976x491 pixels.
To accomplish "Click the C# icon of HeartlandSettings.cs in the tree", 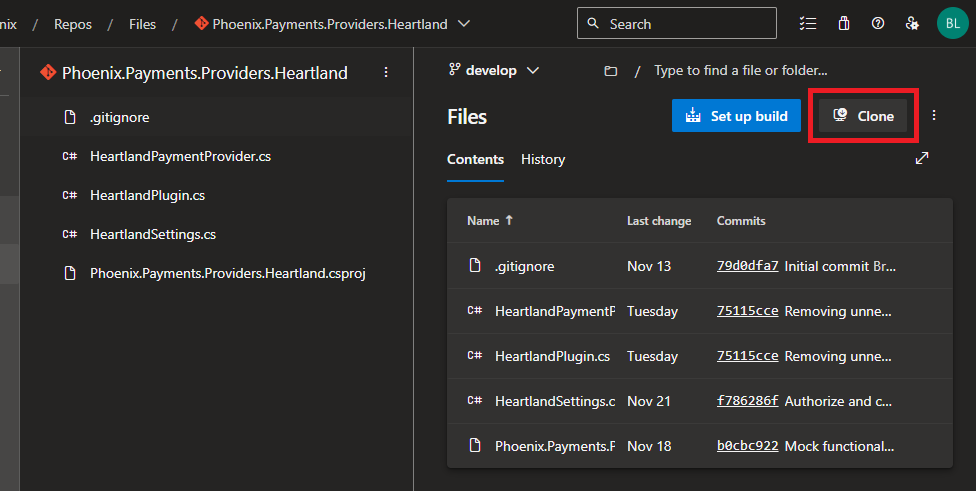I will click(x=70, y=234).
